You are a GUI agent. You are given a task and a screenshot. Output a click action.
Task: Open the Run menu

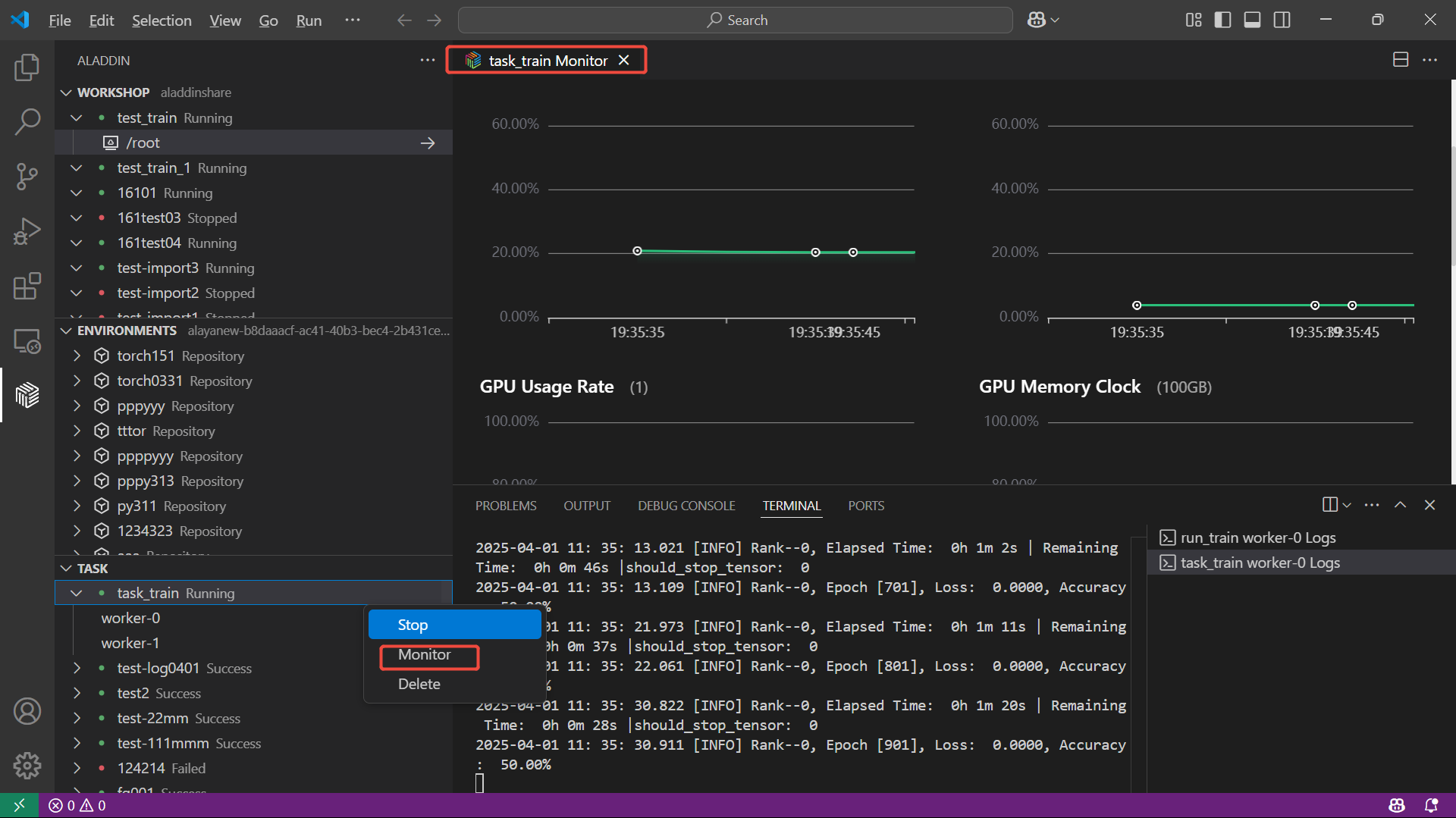tap(309, 20)
